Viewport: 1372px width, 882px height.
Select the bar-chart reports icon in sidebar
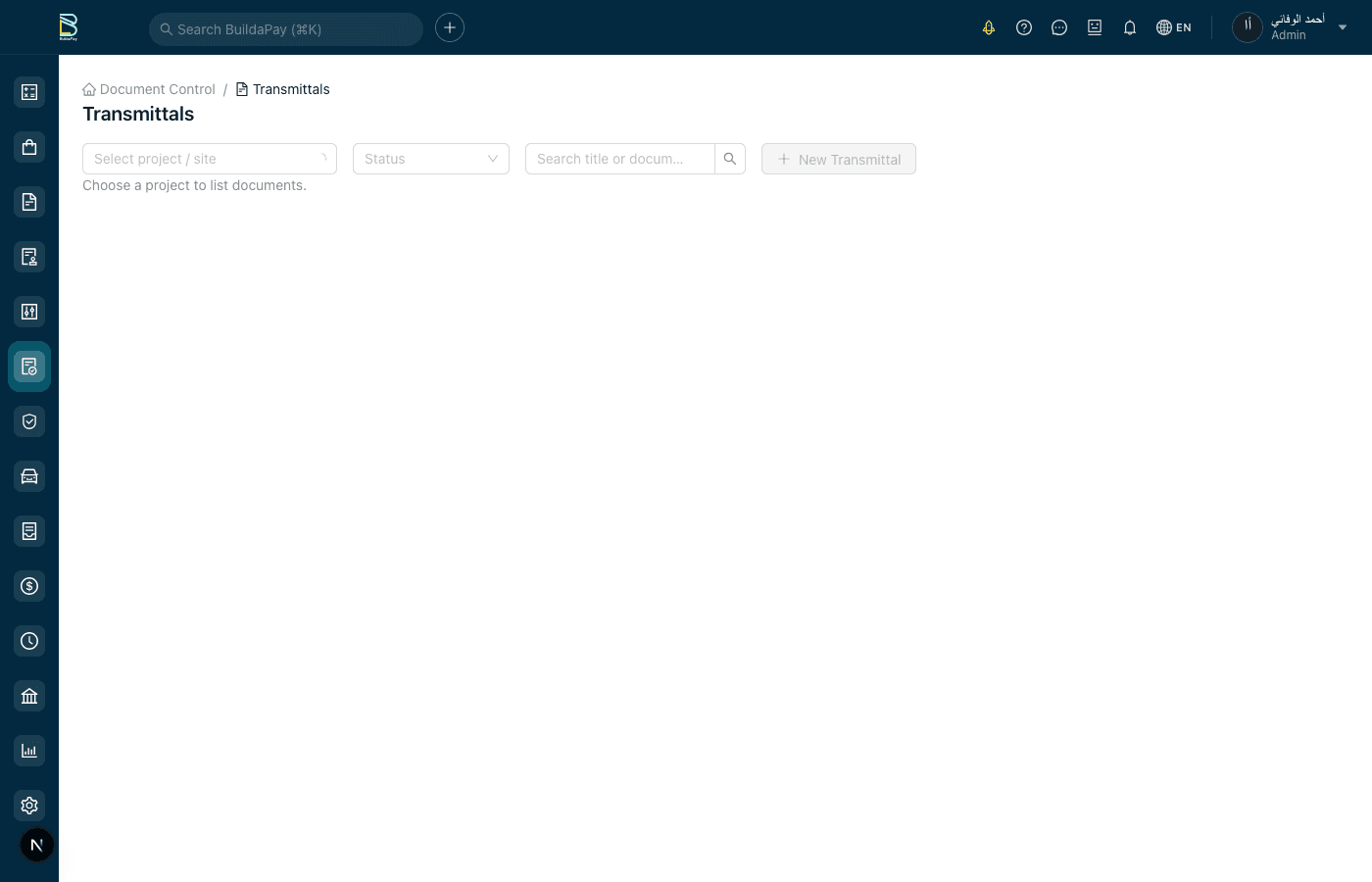point(29,750)
